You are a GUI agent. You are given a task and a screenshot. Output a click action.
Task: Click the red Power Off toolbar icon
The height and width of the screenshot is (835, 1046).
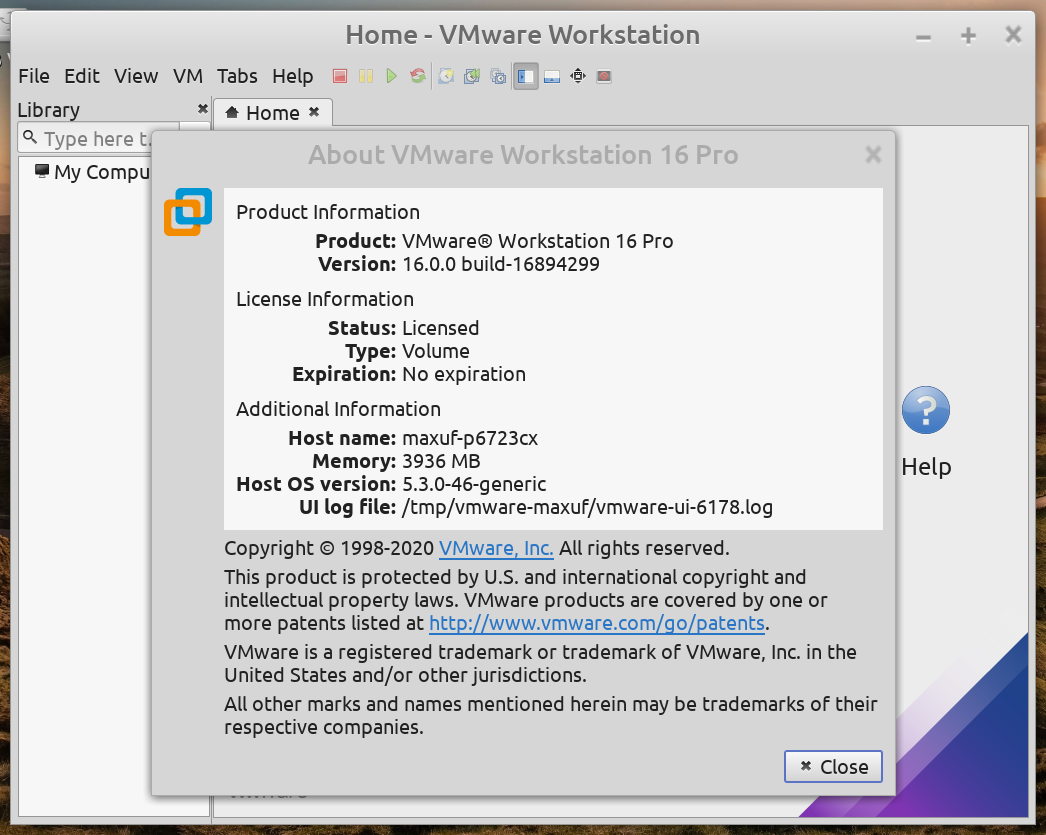[340, 77]
